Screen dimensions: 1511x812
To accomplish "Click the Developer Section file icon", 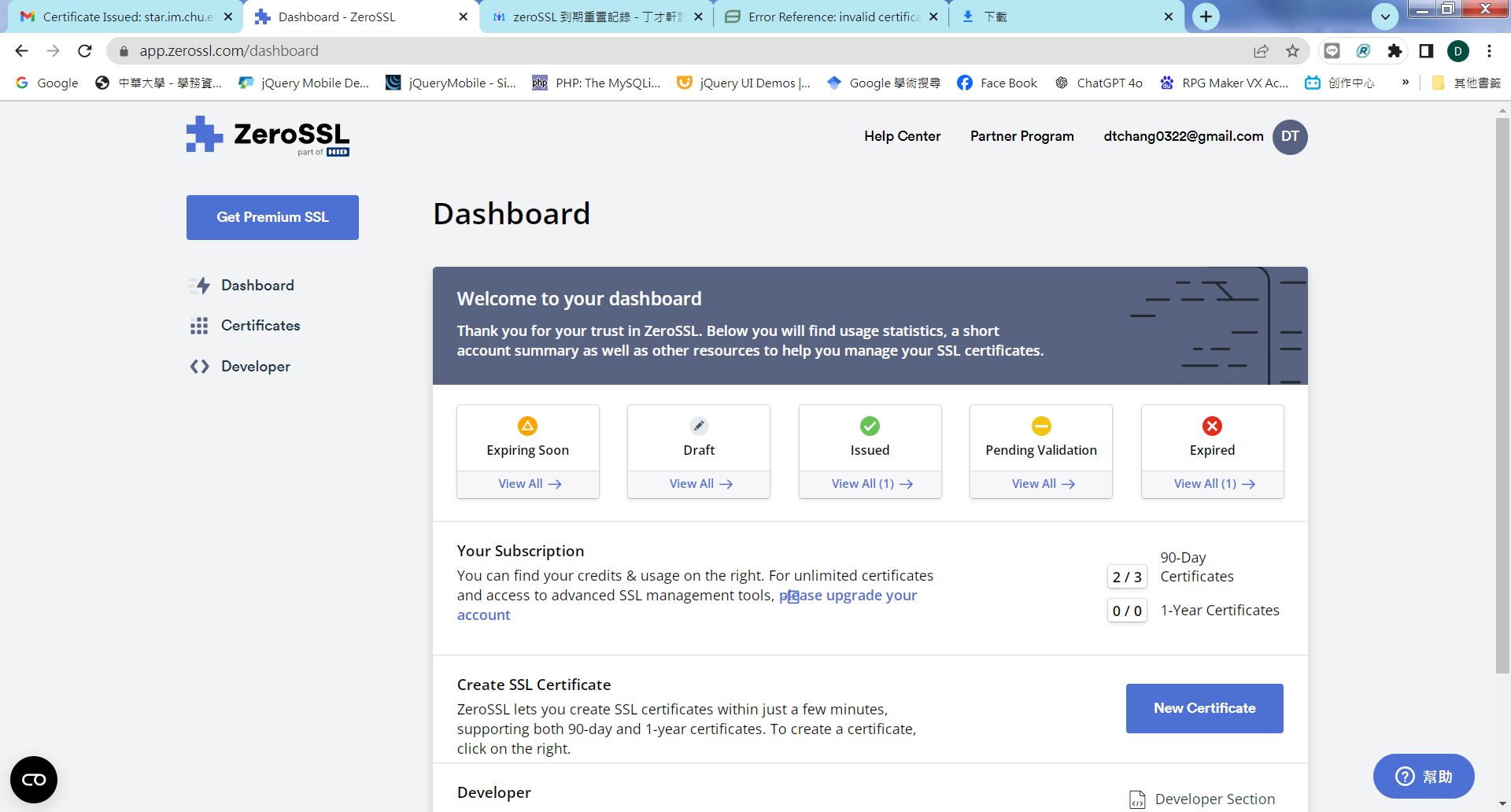I will click(x=1137, y=799).
